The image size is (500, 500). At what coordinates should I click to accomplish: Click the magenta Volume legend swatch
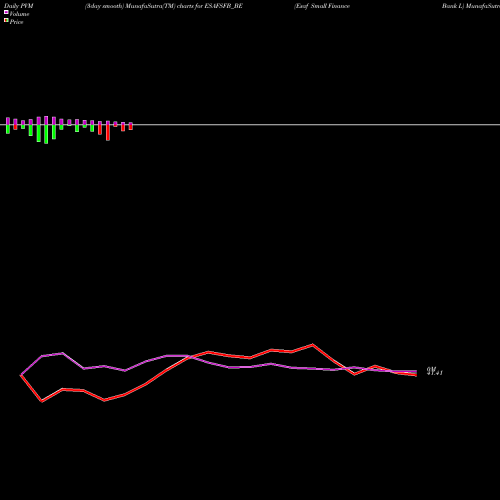6,12
